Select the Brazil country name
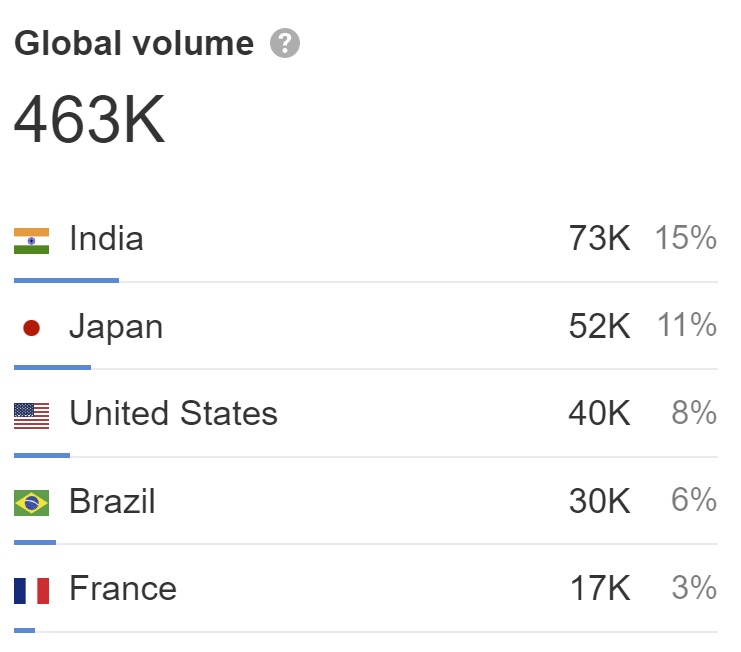 click(112, 501)
